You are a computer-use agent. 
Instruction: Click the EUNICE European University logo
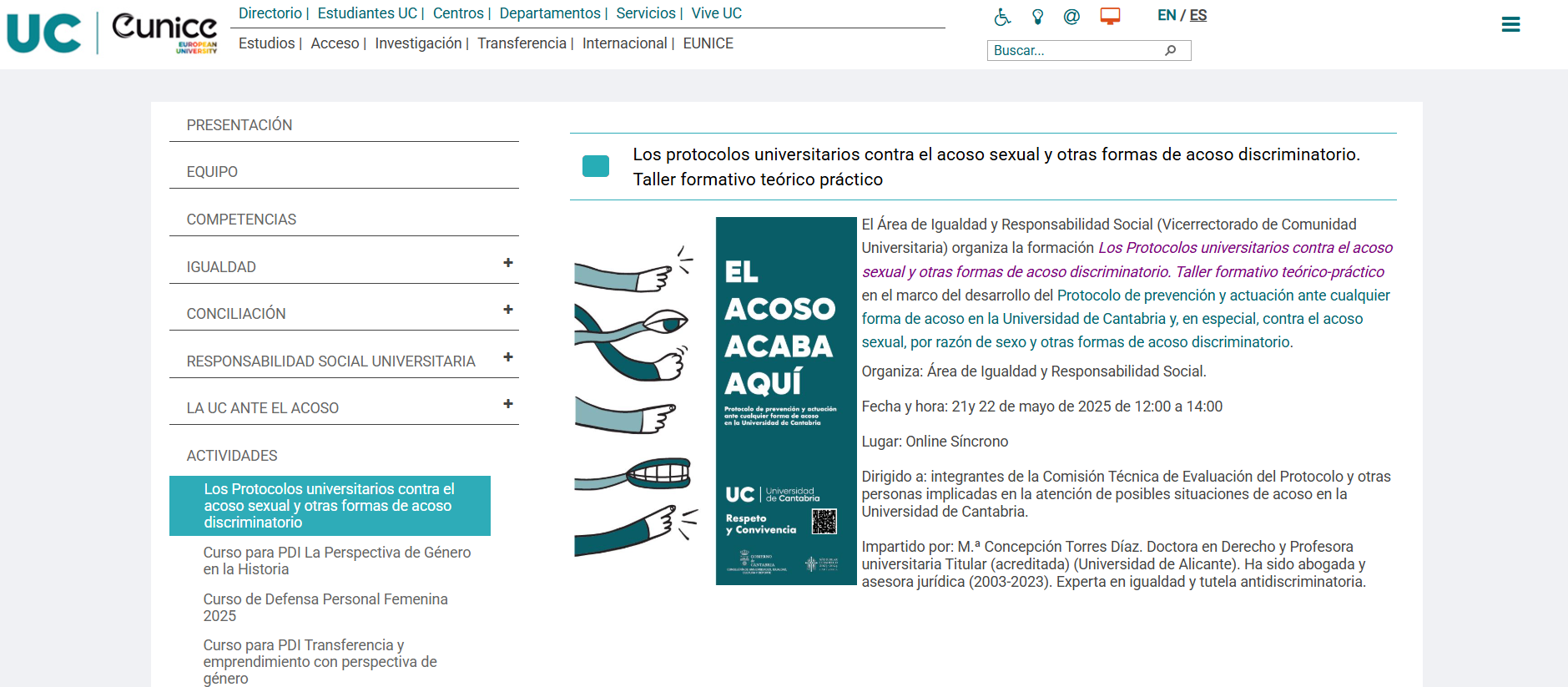(x=164, y=33)
